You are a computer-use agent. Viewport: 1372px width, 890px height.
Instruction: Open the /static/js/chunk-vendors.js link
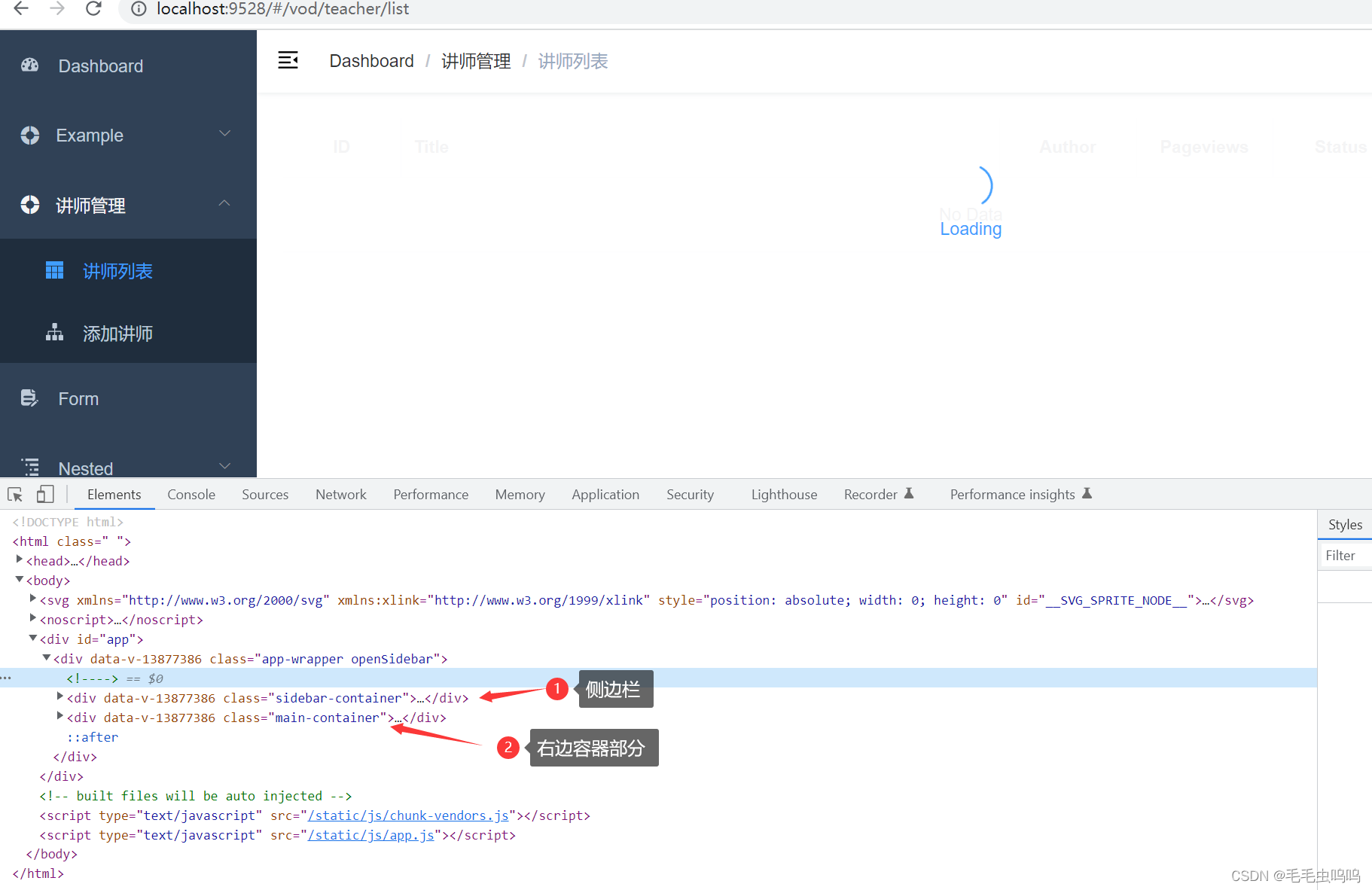[408, 815]
